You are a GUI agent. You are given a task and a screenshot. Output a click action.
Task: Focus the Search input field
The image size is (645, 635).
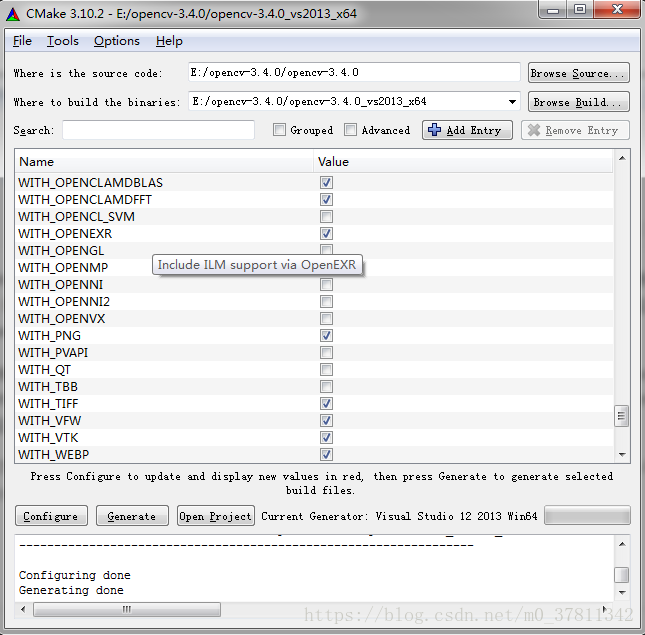pos(158,130)
